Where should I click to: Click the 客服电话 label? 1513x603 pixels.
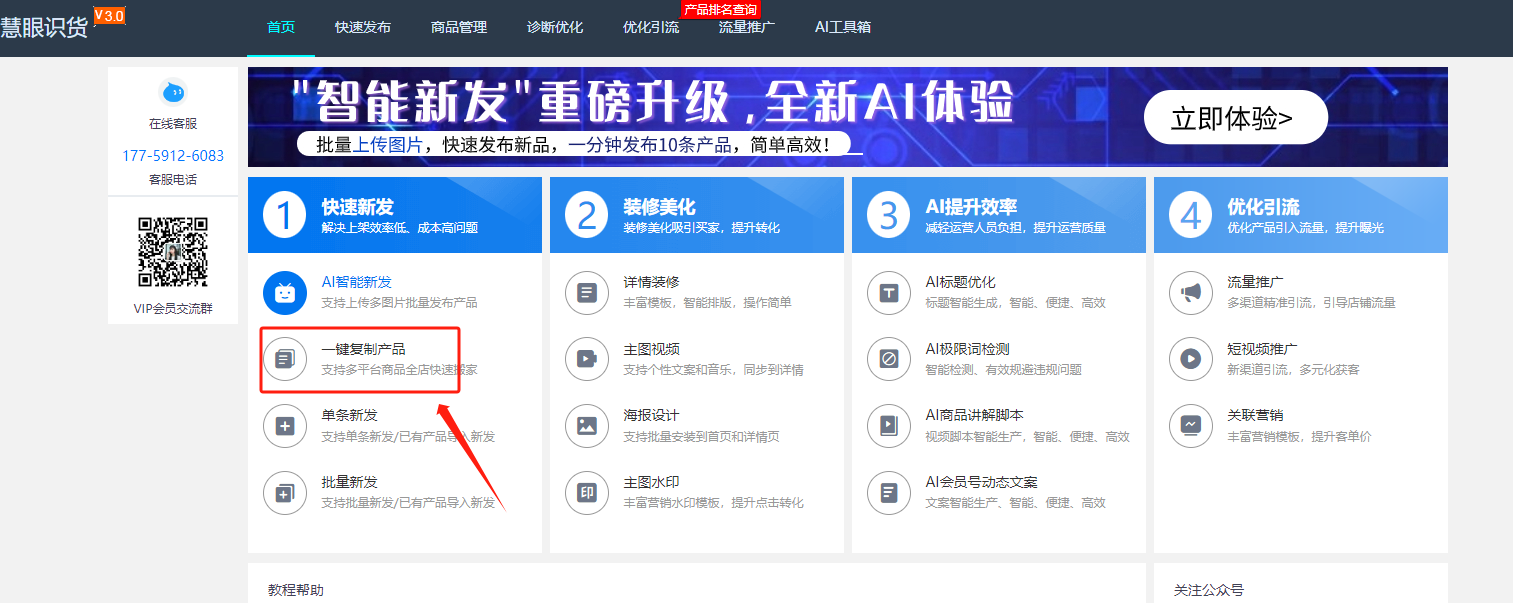coord(173,180)
